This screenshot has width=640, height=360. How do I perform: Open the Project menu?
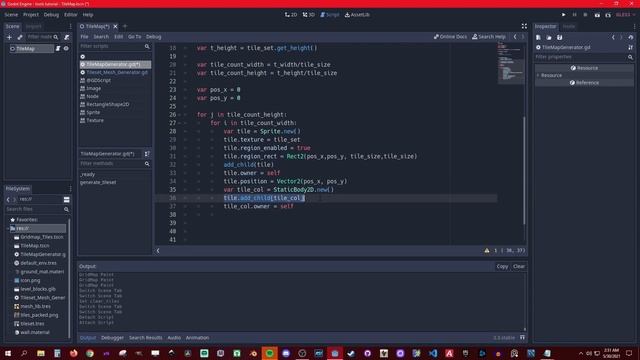31,15
